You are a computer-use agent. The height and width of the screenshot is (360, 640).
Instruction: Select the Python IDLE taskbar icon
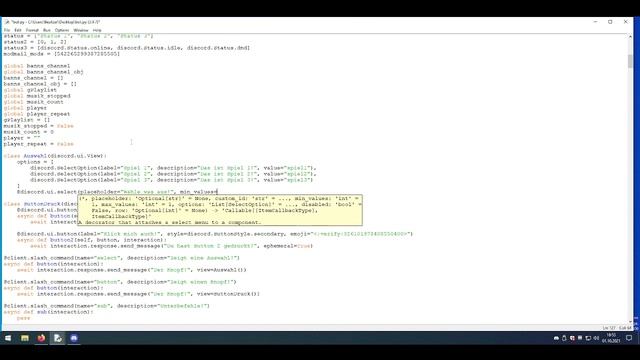[x=58, y=338]
